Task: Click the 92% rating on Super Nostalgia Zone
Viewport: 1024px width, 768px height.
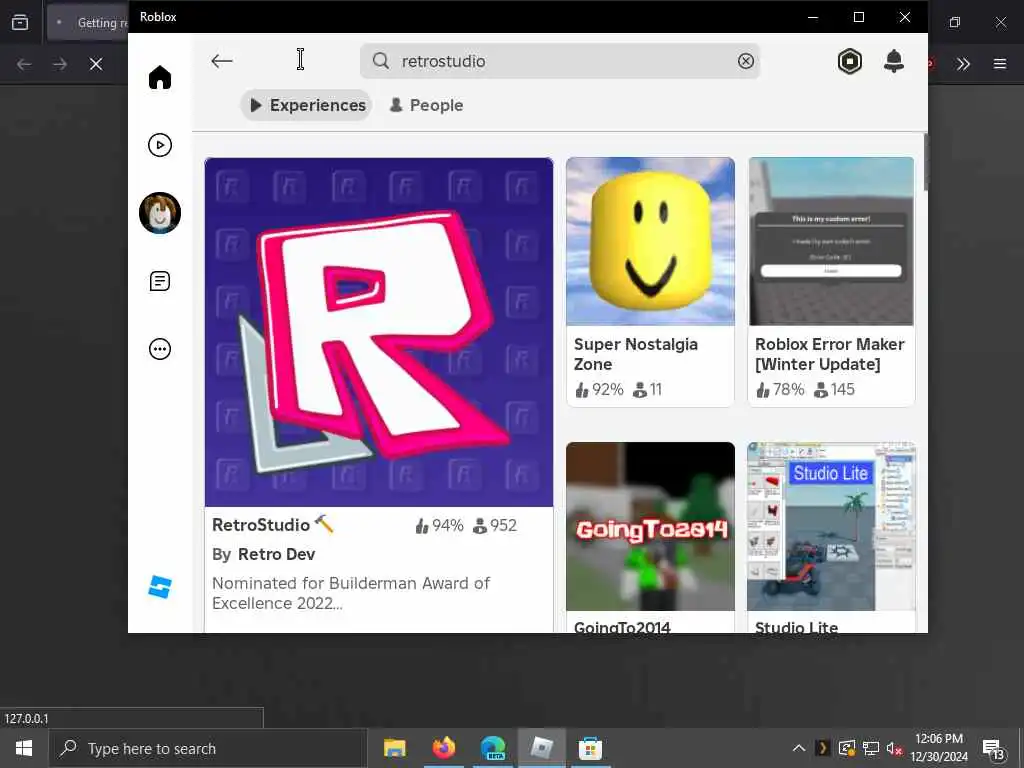Action: click(x=600, y=390)
